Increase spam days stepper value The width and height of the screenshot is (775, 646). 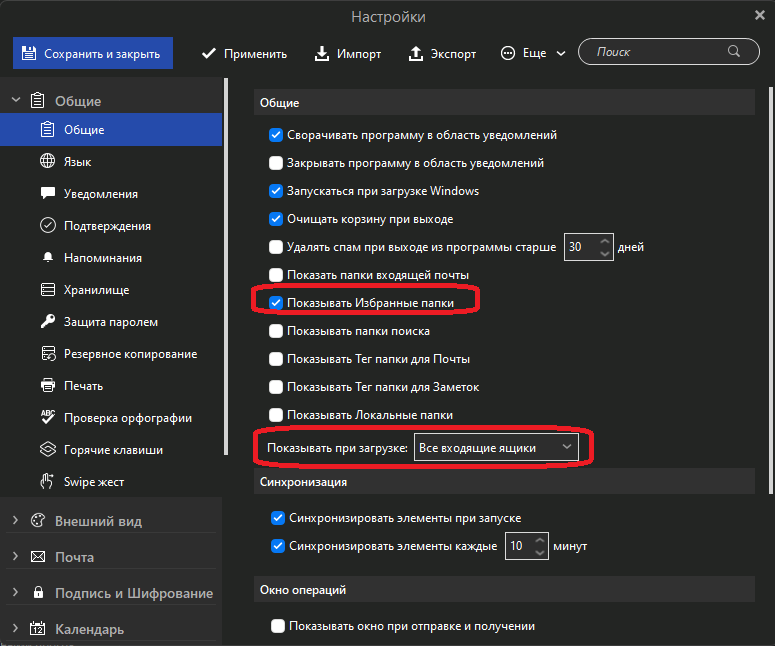coord(604,241)
